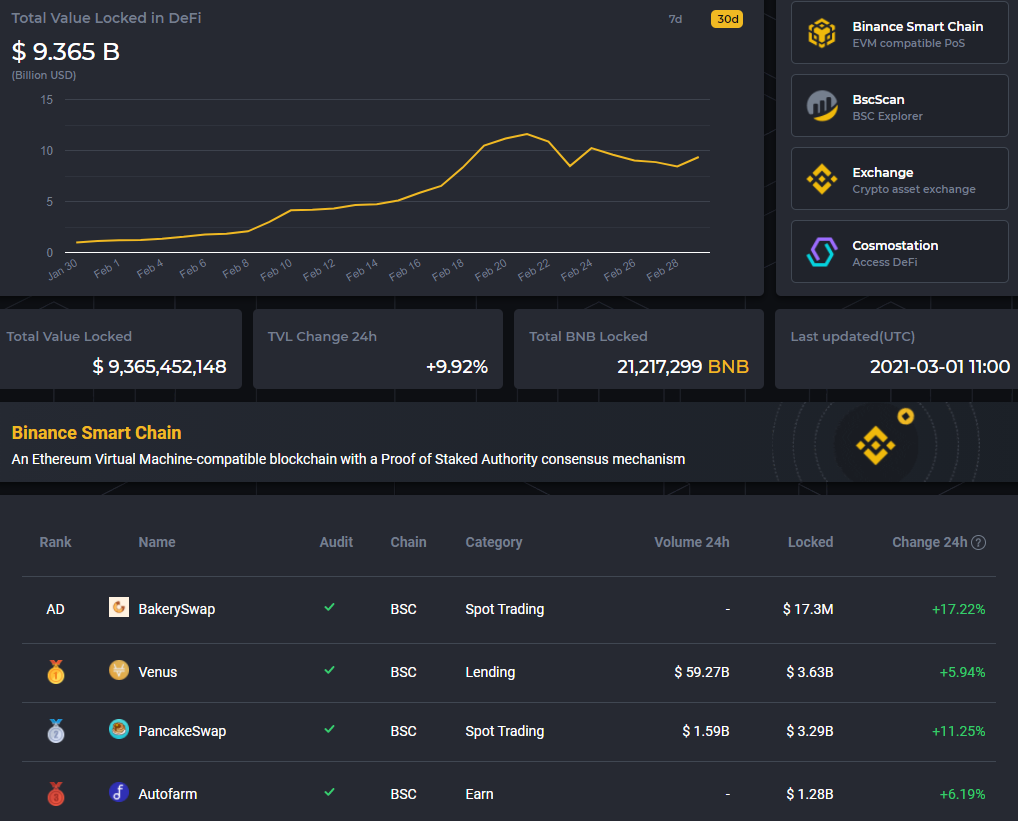
Task: Switch the TVL chart to 7d view
Action: [x=675, y=18]
